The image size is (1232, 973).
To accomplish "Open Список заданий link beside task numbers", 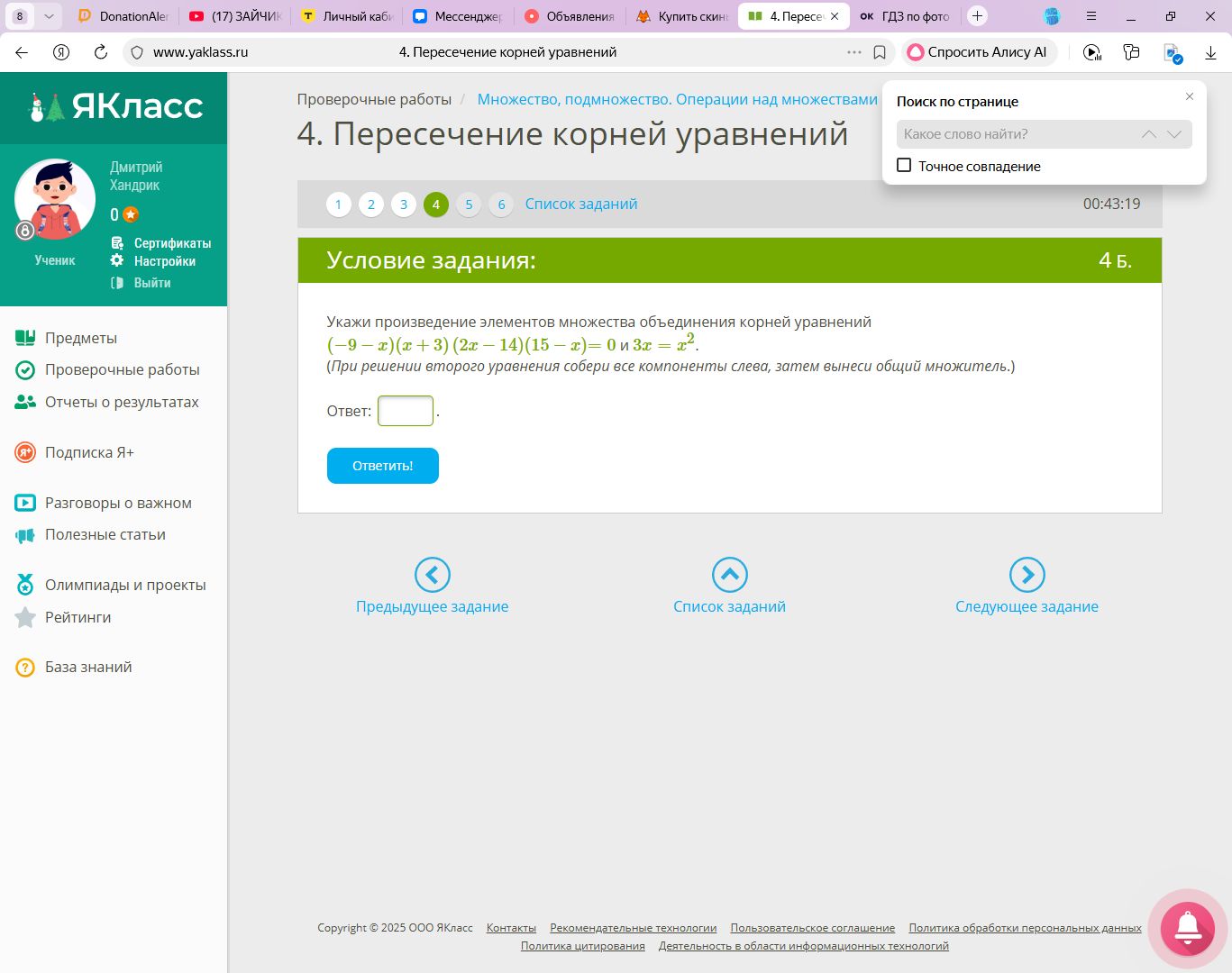I will pyautogui.click(x=581, y=205).
